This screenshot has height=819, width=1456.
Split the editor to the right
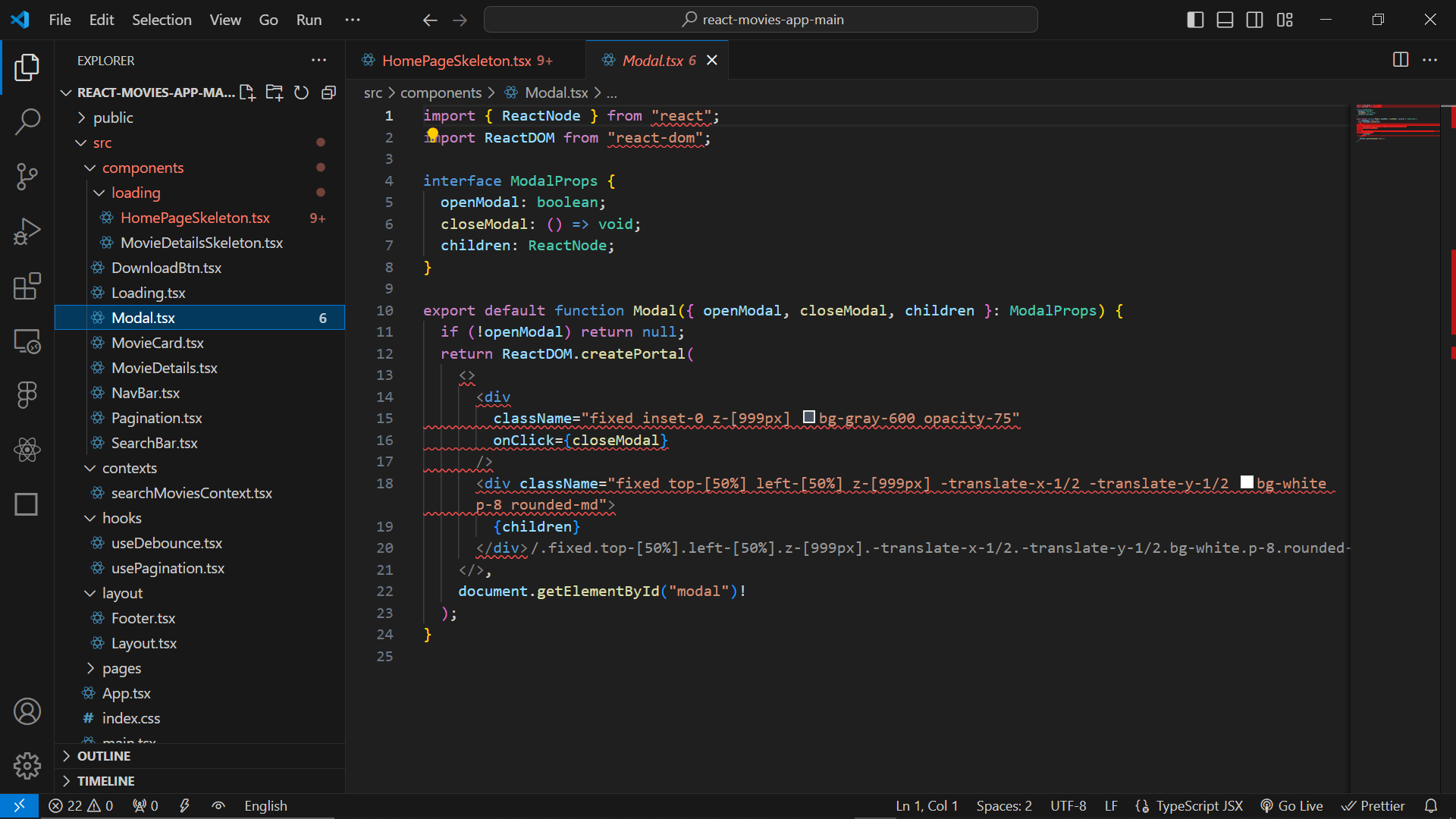coord(1401,60)
